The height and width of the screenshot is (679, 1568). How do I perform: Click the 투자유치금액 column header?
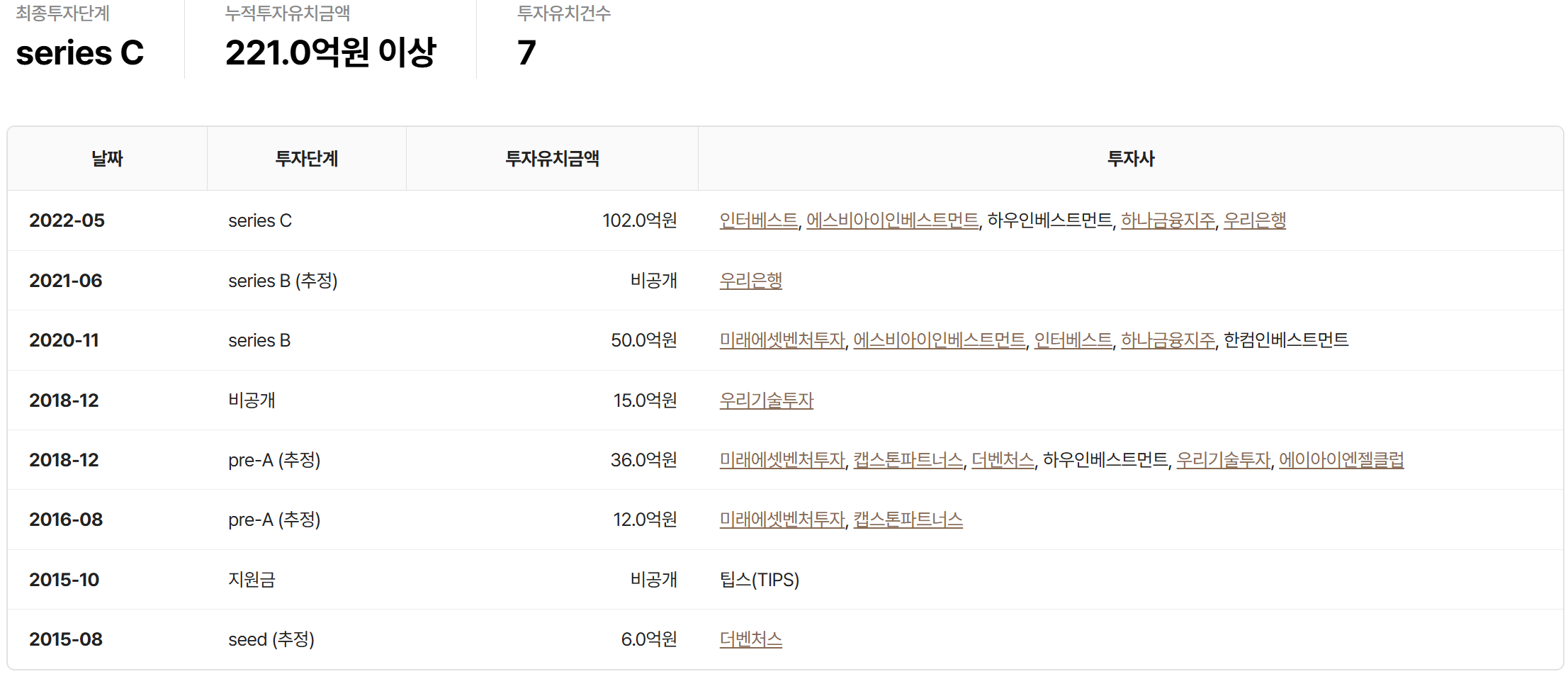(x=552, y=159)
